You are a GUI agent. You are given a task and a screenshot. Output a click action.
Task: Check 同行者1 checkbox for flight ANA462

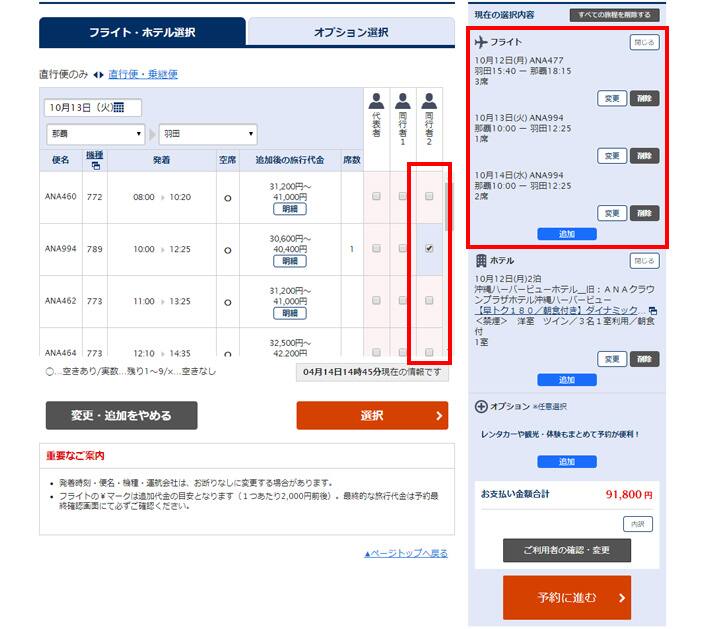[x=403, y=301]
